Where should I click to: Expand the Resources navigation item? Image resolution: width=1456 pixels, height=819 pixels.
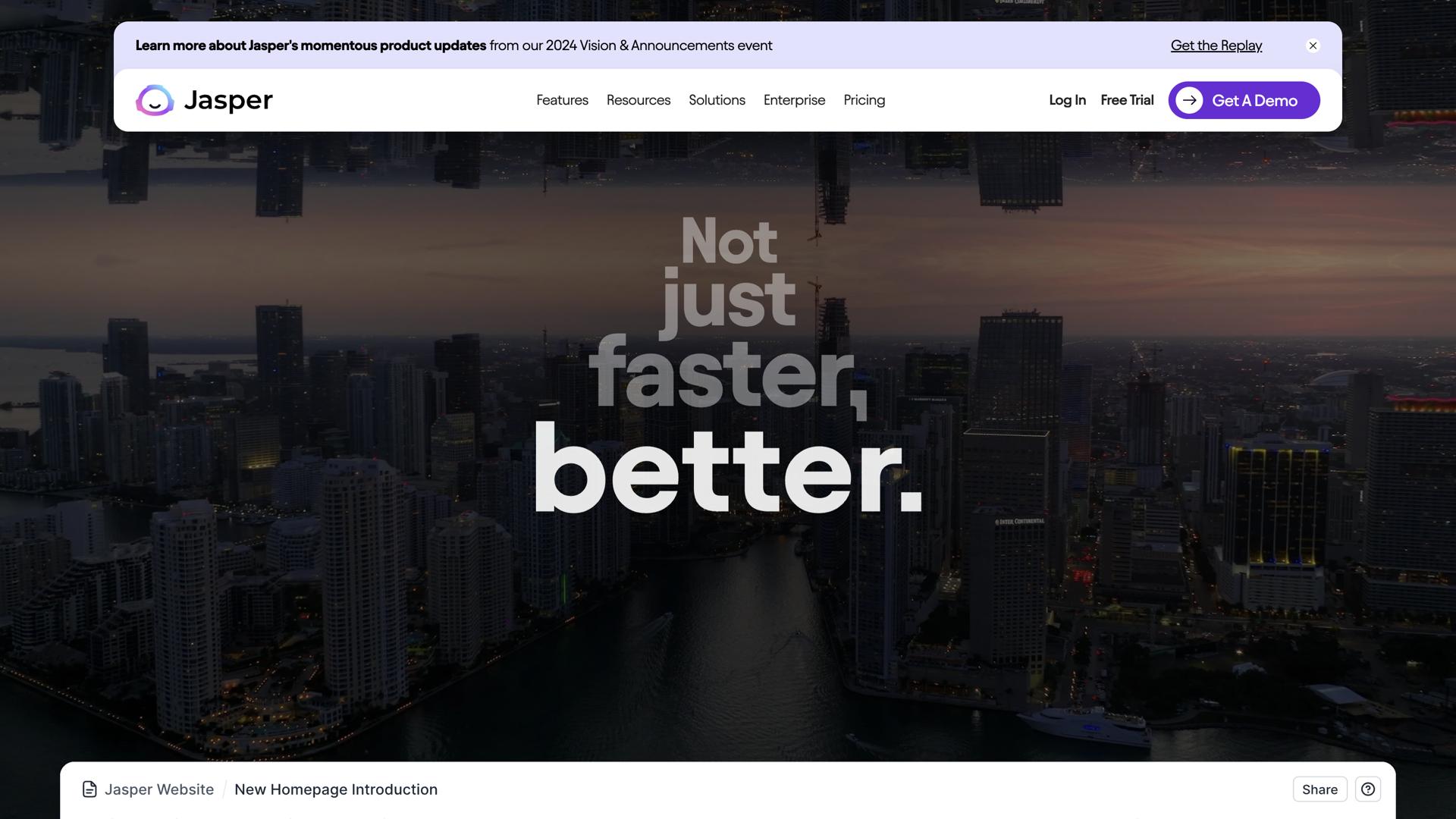[x=638, y=100]
